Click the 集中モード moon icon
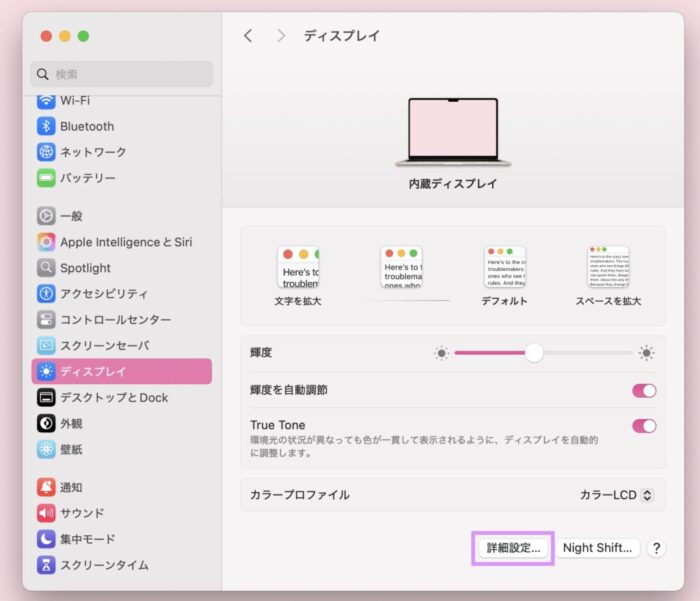 (x=46, y=539)
